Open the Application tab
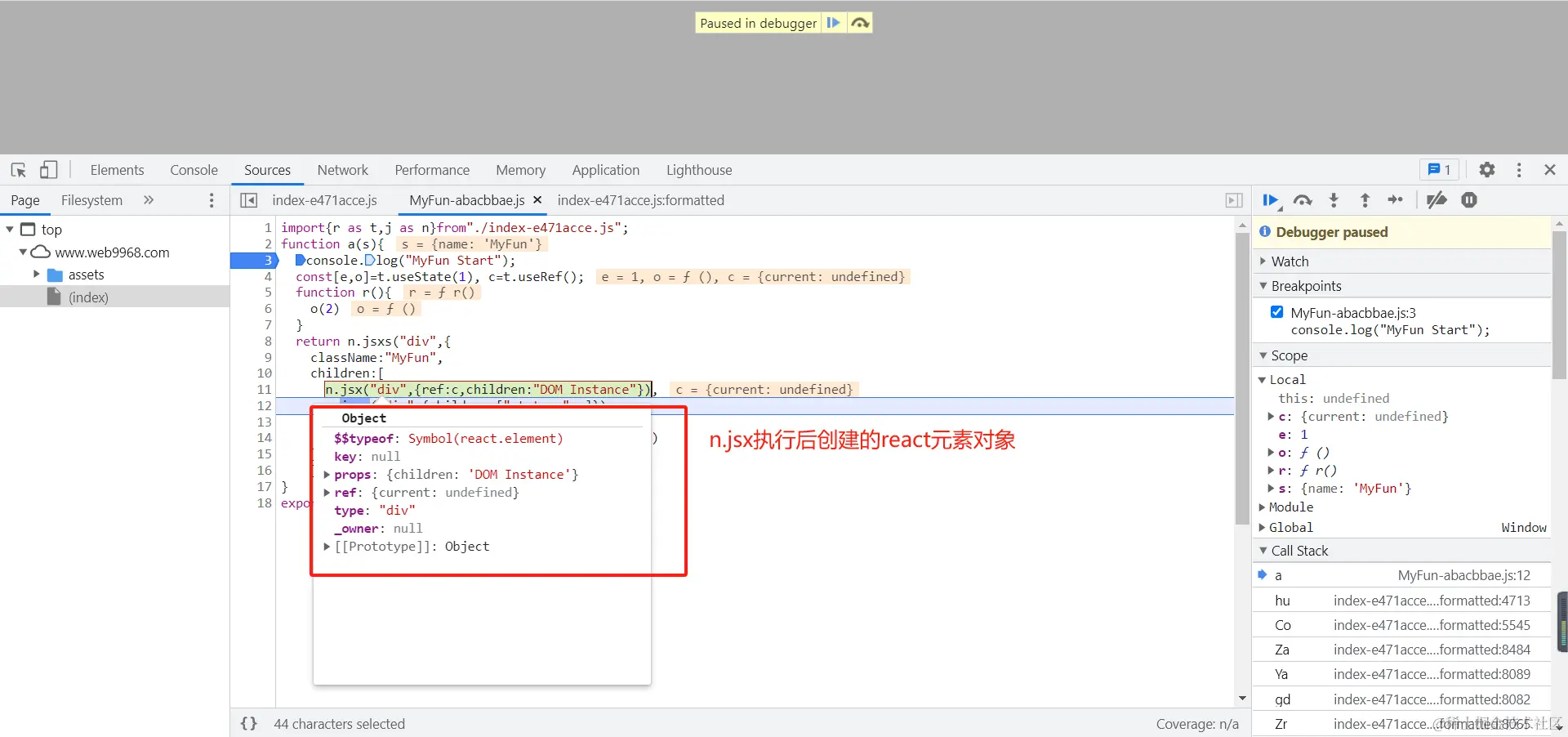The image size is (1568, 737). coord(606,170)
